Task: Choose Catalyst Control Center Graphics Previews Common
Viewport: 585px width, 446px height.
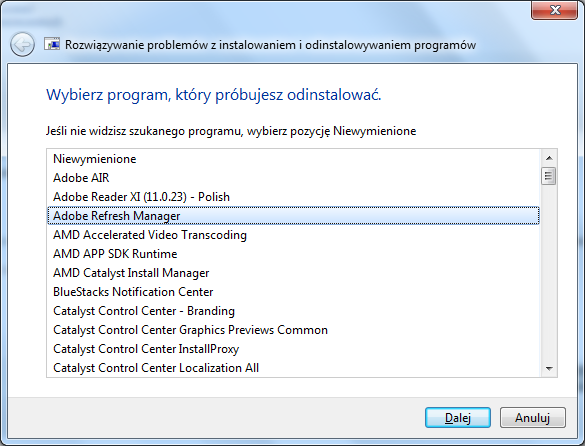Action: [x=293, y=330]
